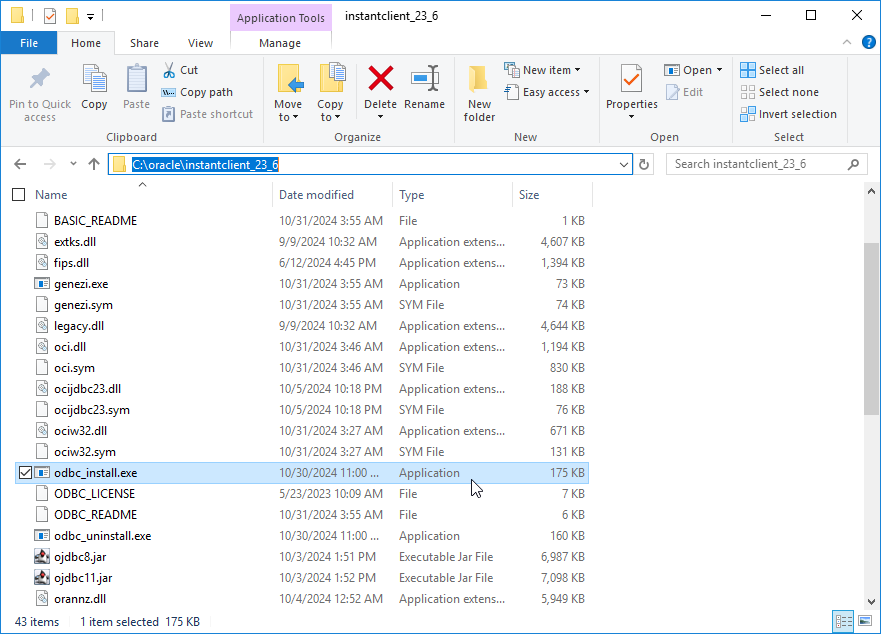Toggle the select-all checkbox in header
This screenshot has height=634, width=881.
point(18,195)
